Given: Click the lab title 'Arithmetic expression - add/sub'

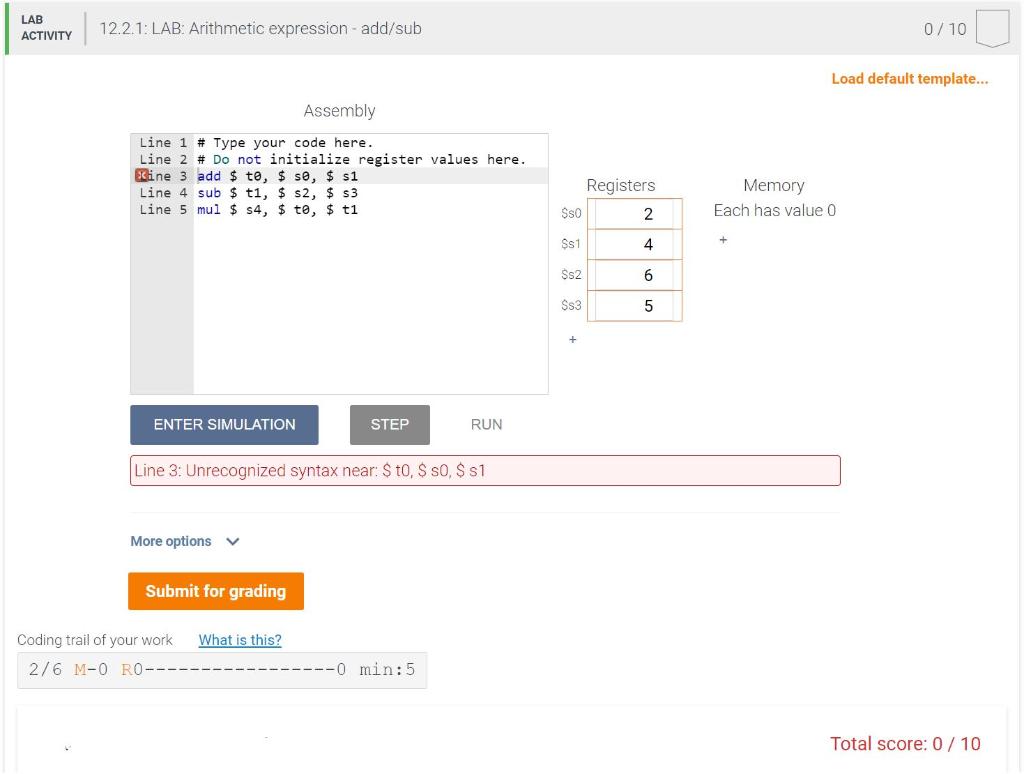Looking at the screenshot, I should click(258, 28).
